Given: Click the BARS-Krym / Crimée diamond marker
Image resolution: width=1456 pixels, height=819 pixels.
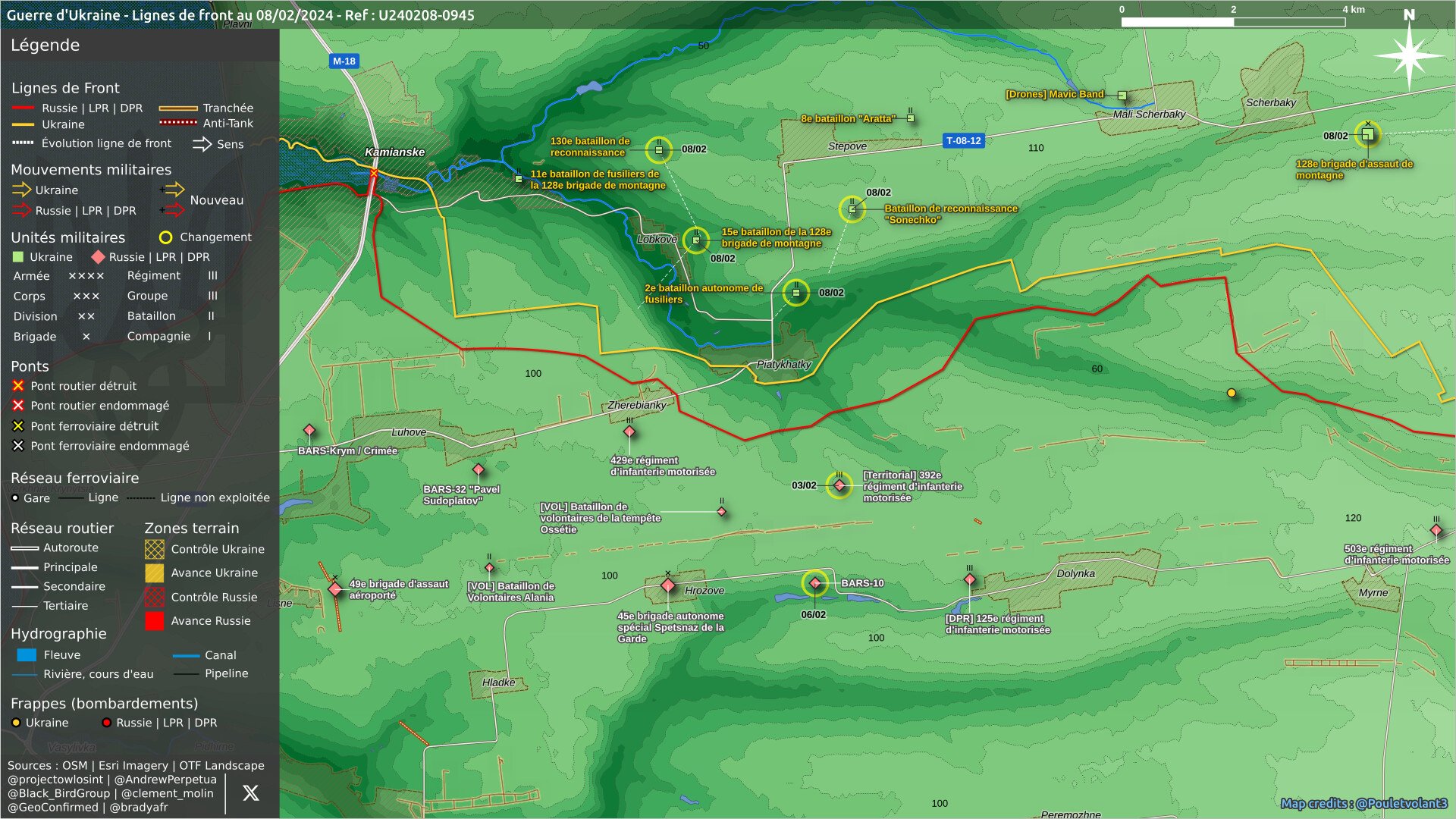Looking at the screenshot, I should point(309,431).
